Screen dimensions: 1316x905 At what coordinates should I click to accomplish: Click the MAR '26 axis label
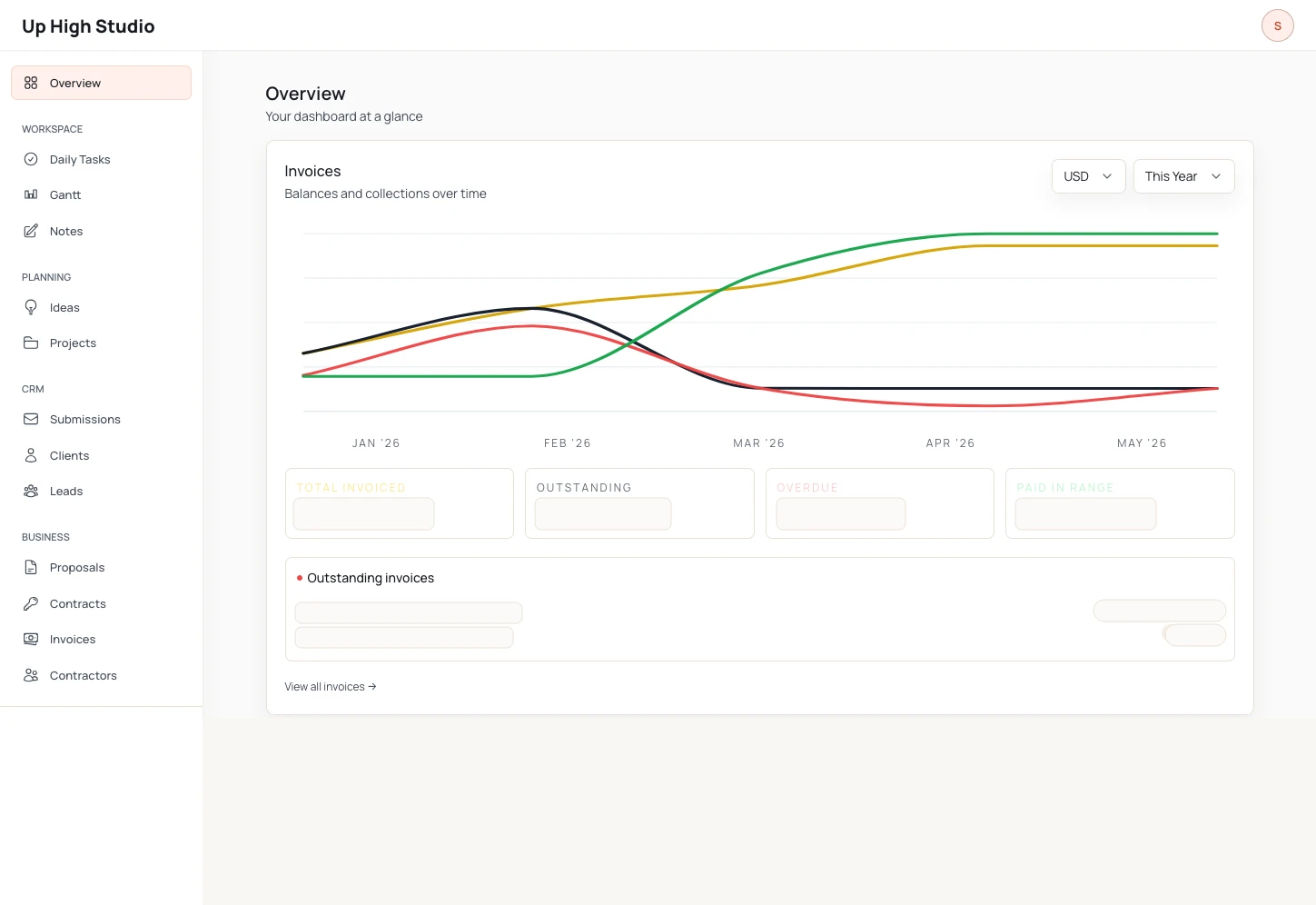(759, 443)
